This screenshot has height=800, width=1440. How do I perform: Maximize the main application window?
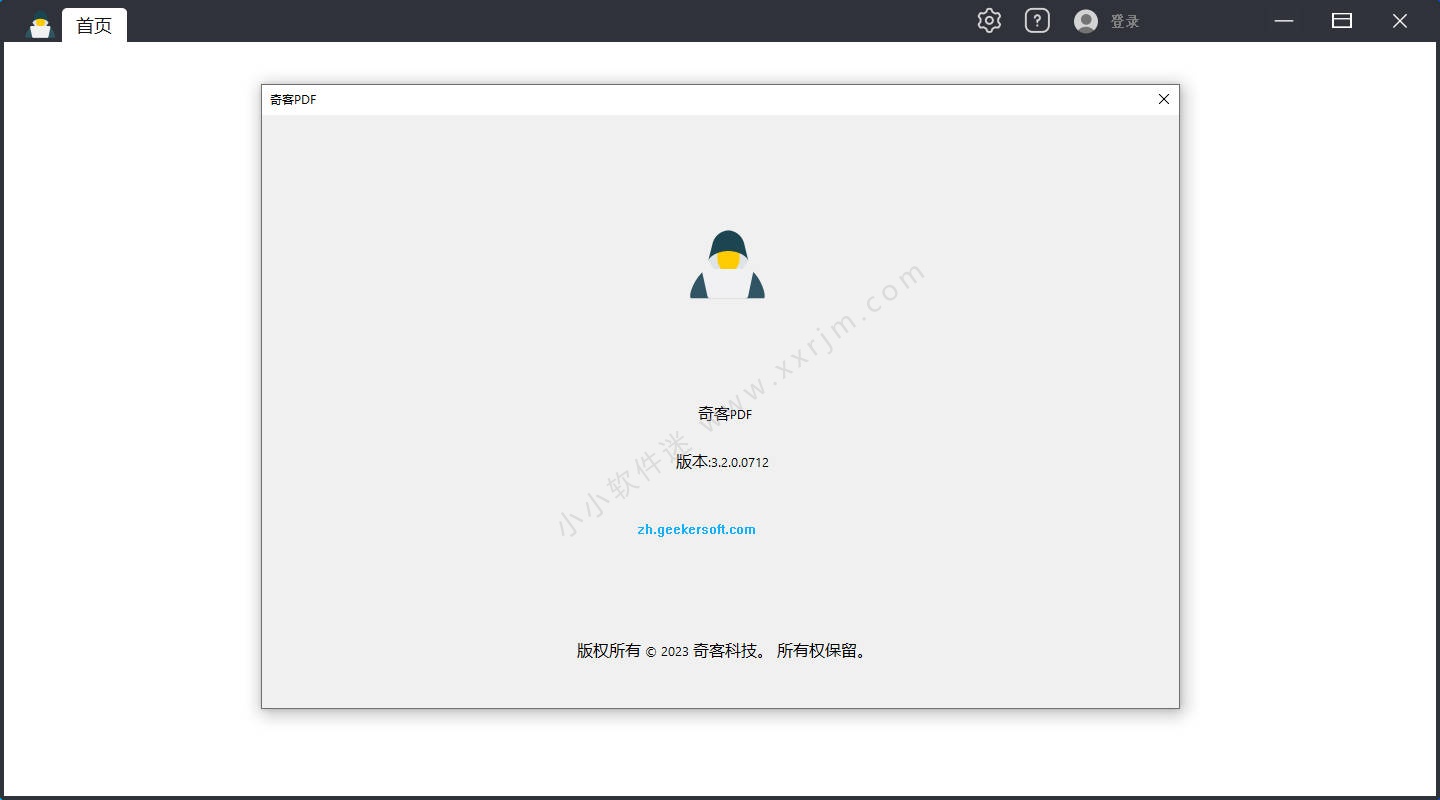1342,21
